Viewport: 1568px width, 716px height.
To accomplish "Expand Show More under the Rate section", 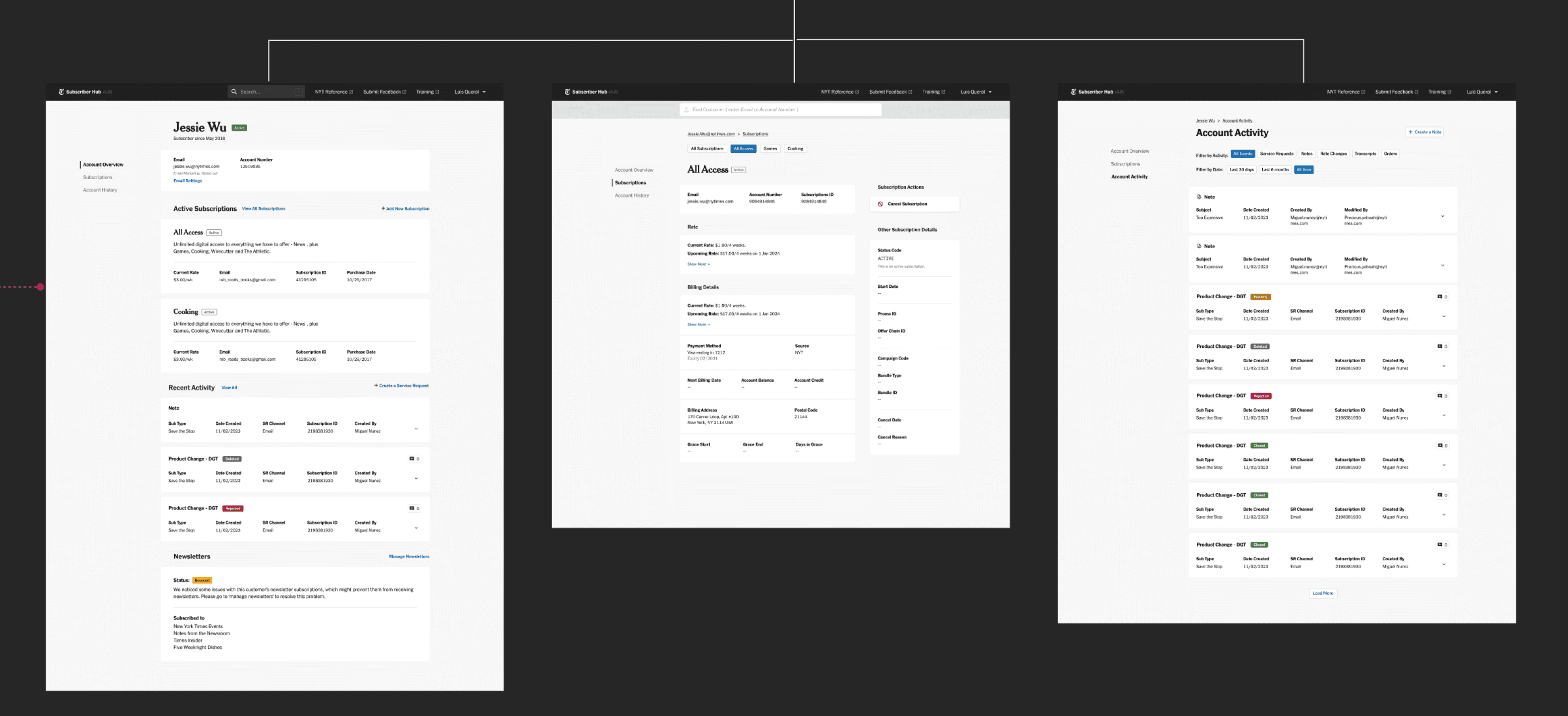I will point(699,264).
